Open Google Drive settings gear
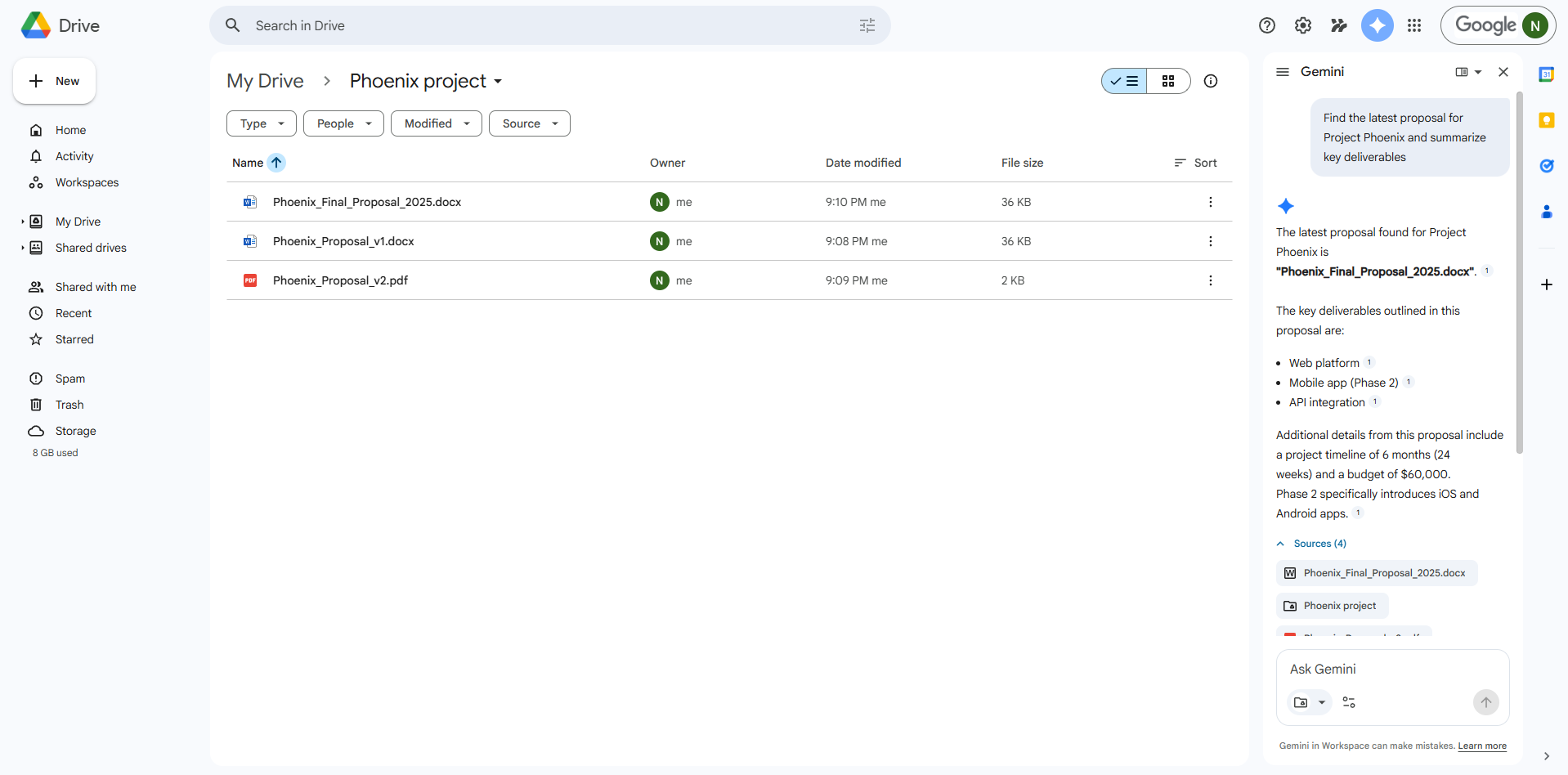The width and height of the screenshot is (1568, 775). (1302, 25)
